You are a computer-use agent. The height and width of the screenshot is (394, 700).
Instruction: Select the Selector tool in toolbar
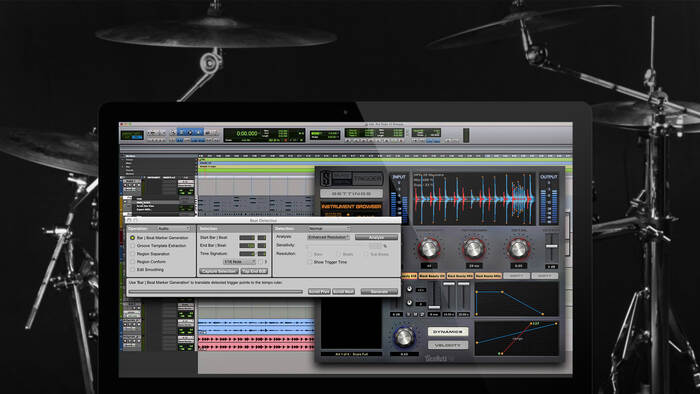[190, 133]
